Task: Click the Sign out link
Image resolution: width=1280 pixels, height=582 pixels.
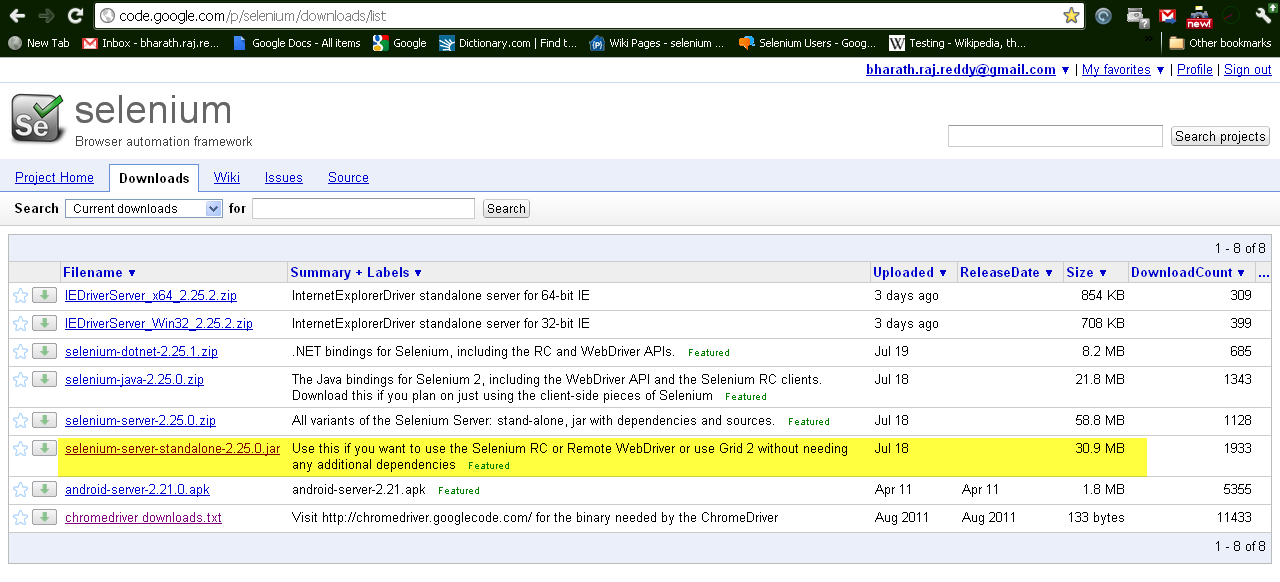Action: point(1247,70)
